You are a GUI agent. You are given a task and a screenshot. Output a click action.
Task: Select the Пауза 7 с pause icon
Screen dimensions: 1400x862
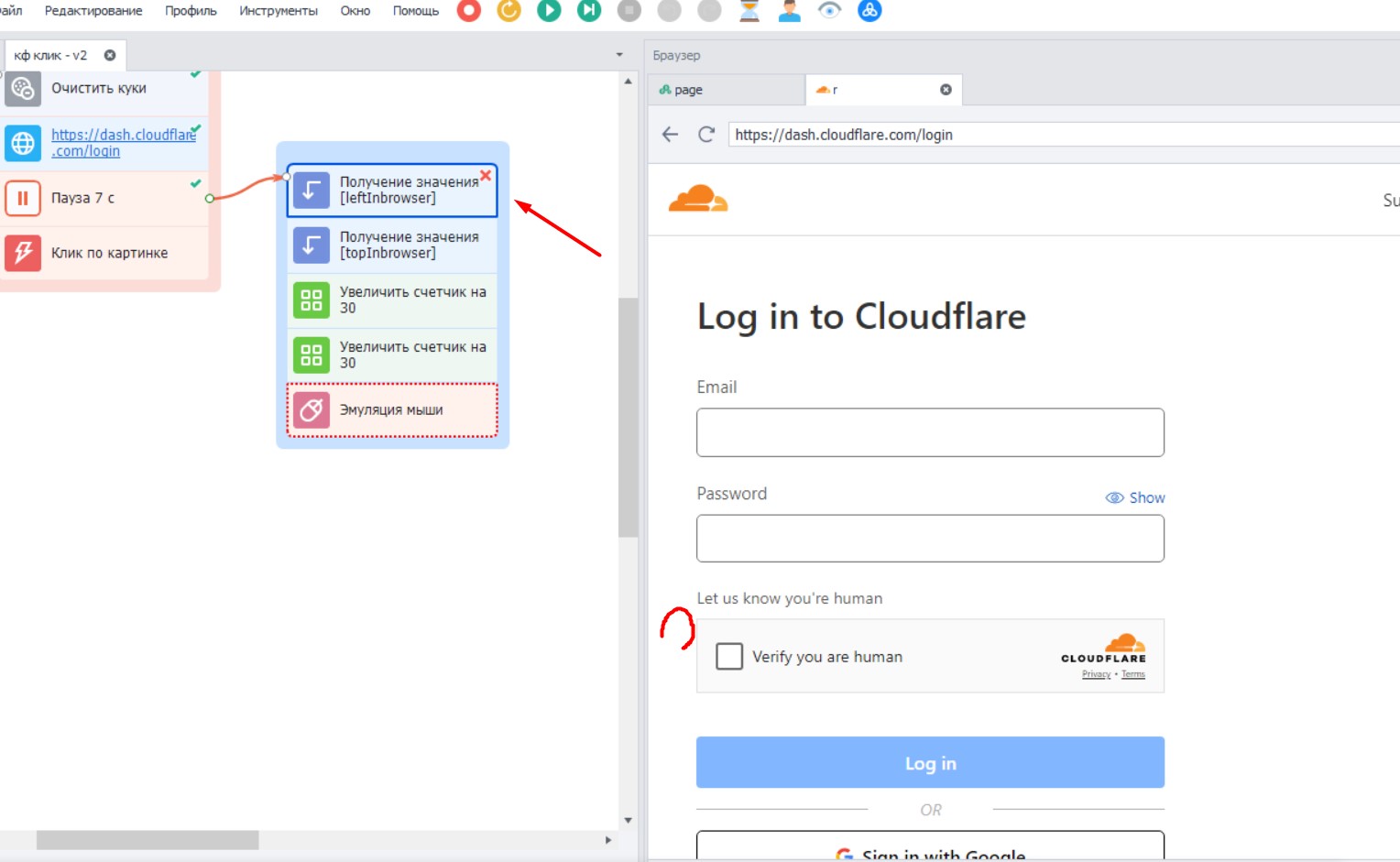click(23, 198)
